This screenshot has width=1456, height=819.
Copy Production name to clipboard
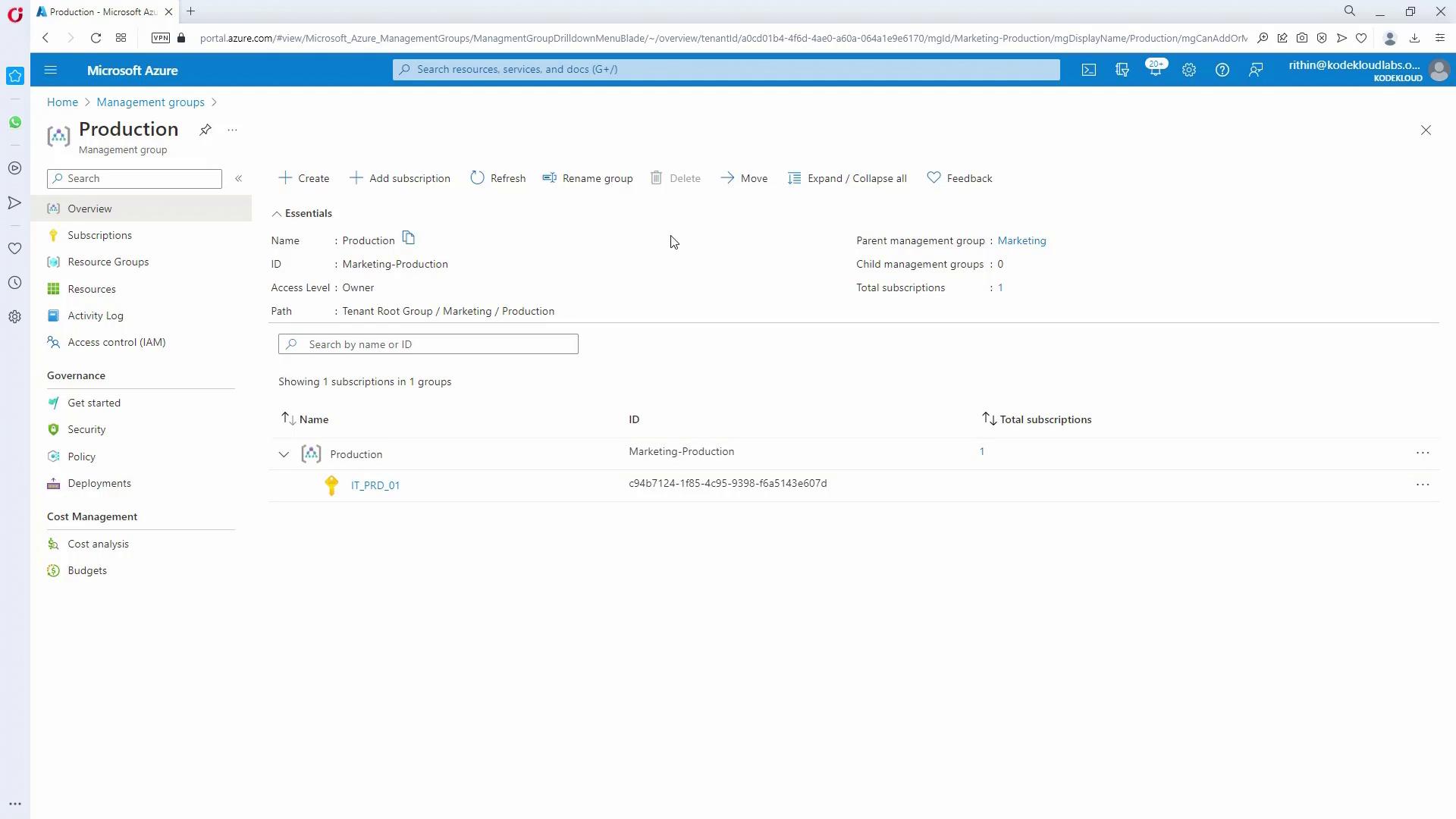click(x=409, y=239)
